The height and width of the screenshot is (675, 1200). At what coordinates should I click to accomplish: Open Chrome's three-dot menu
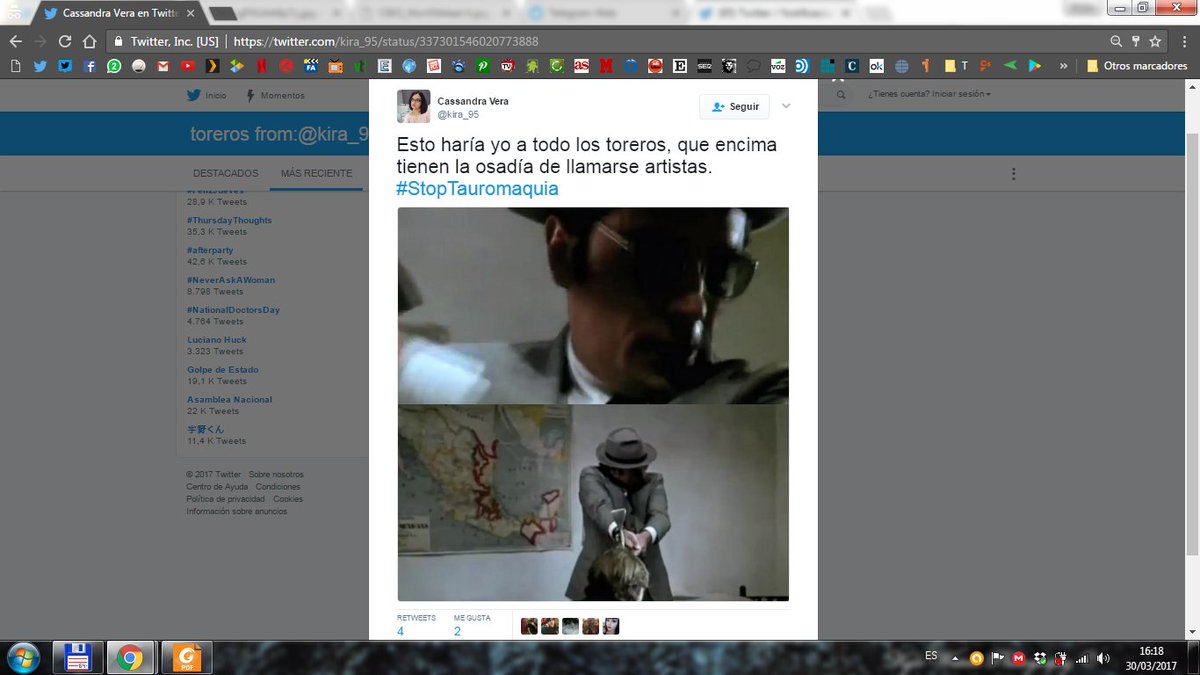[x=1183, y=42]
